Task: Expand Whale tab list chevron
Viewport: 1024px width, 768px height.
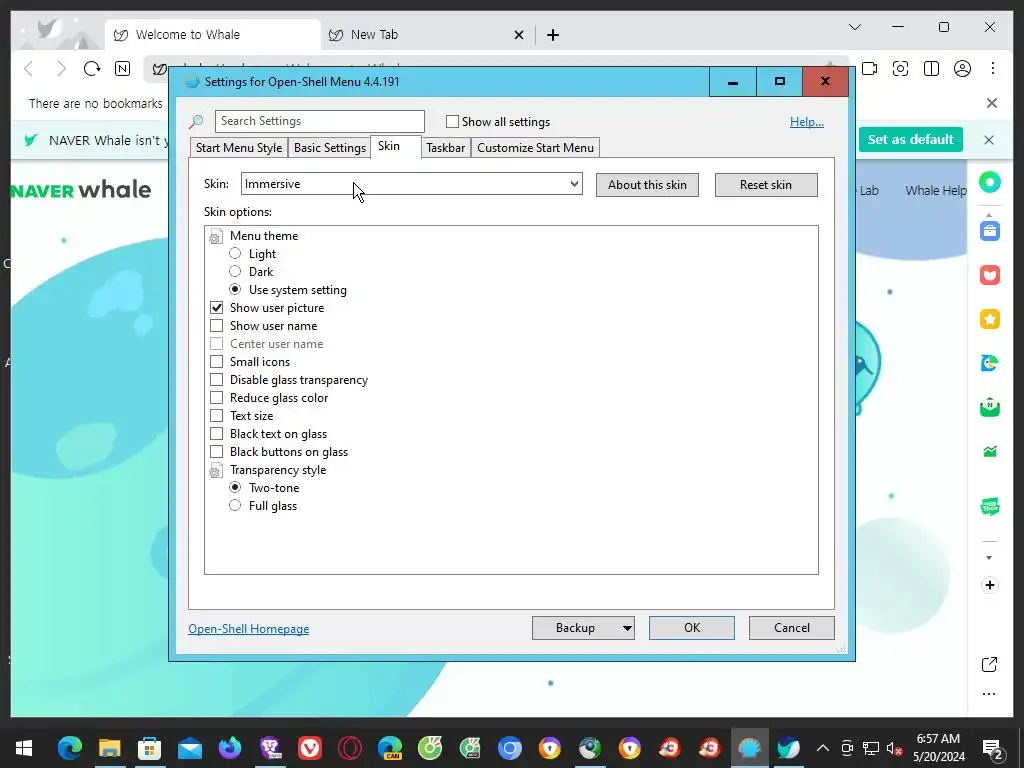Action: pyautogui.click(x=854, y=27)
